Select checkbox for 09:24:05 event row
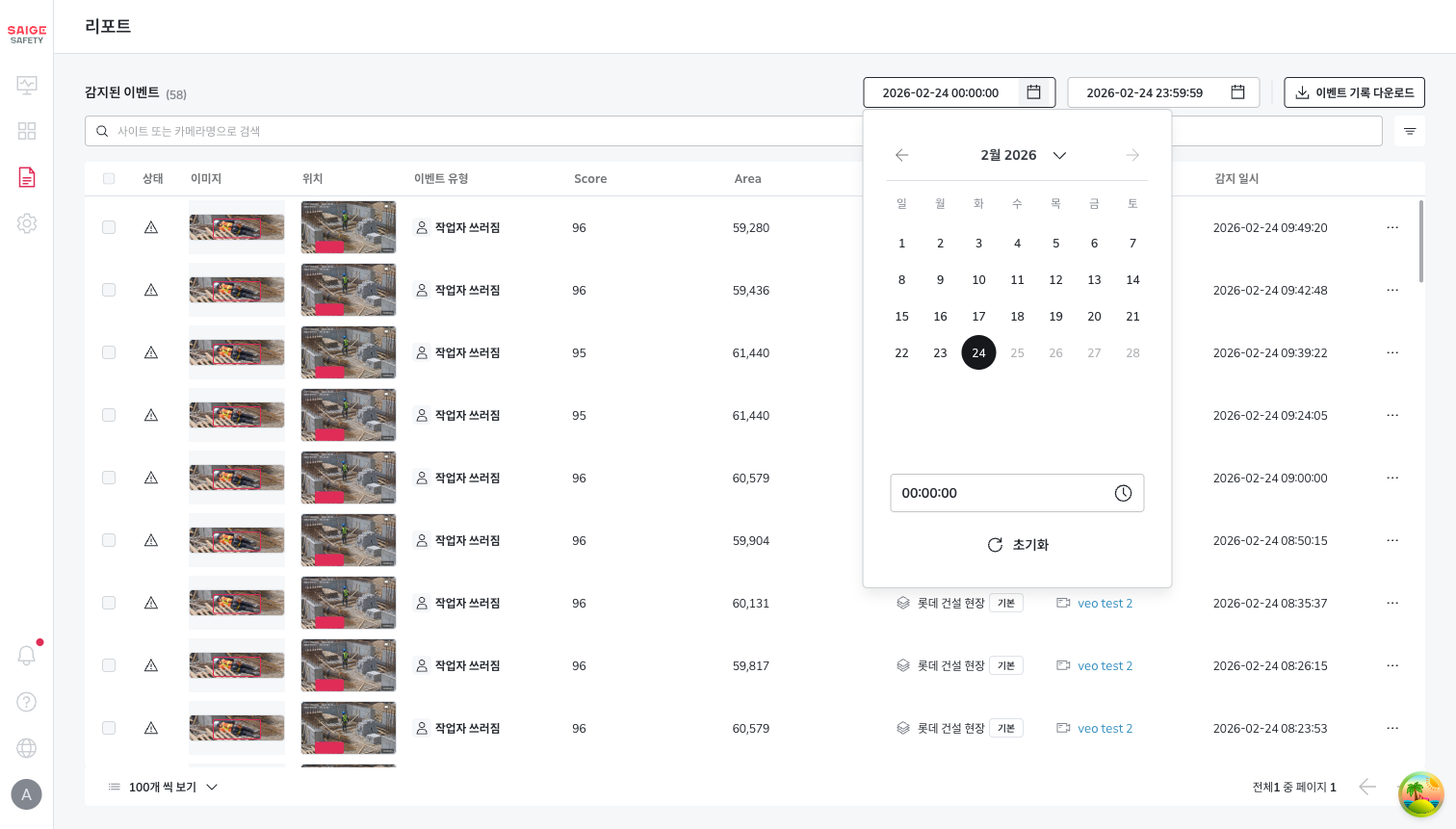The image size is (1456, 829). [109, 415]
